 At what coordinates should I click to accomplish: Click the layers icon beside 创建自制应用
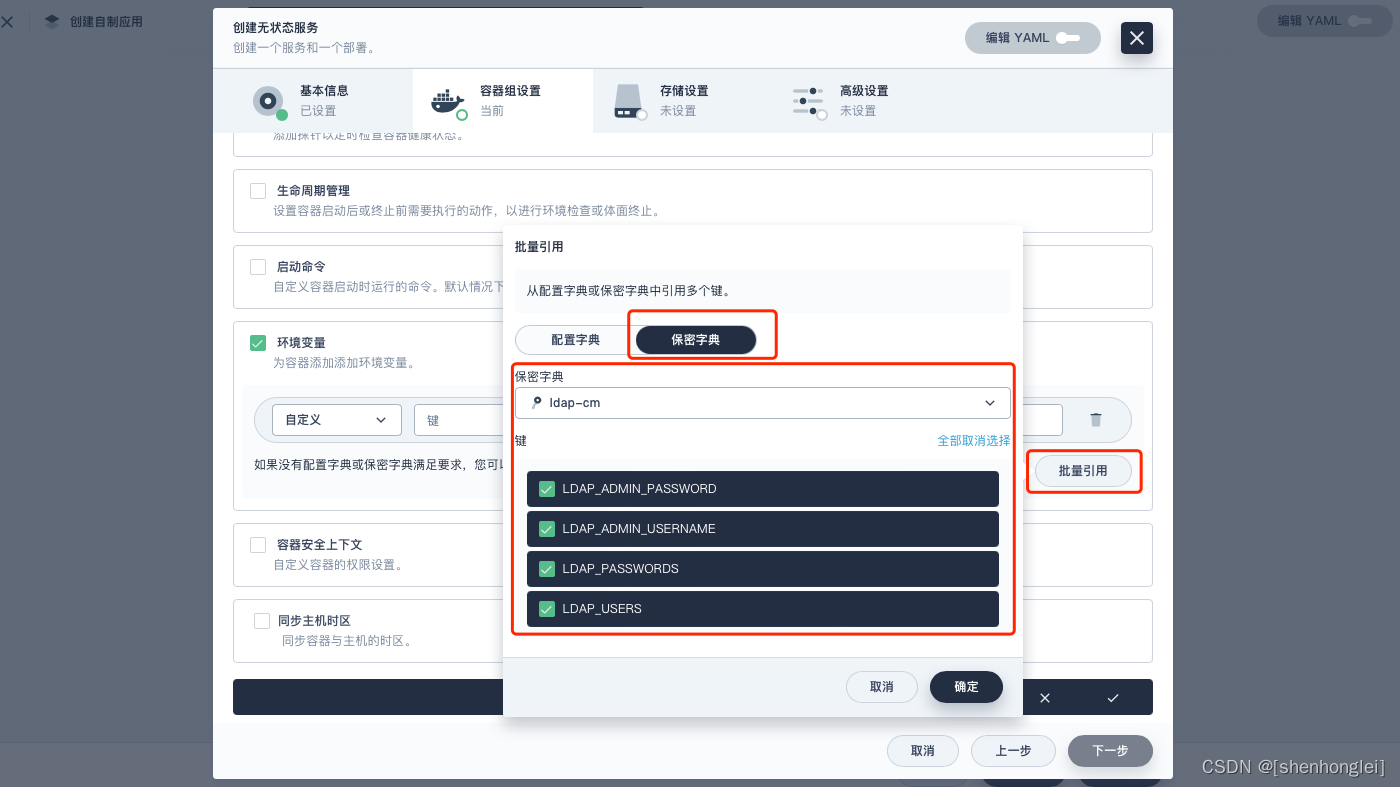coord(52,21)
